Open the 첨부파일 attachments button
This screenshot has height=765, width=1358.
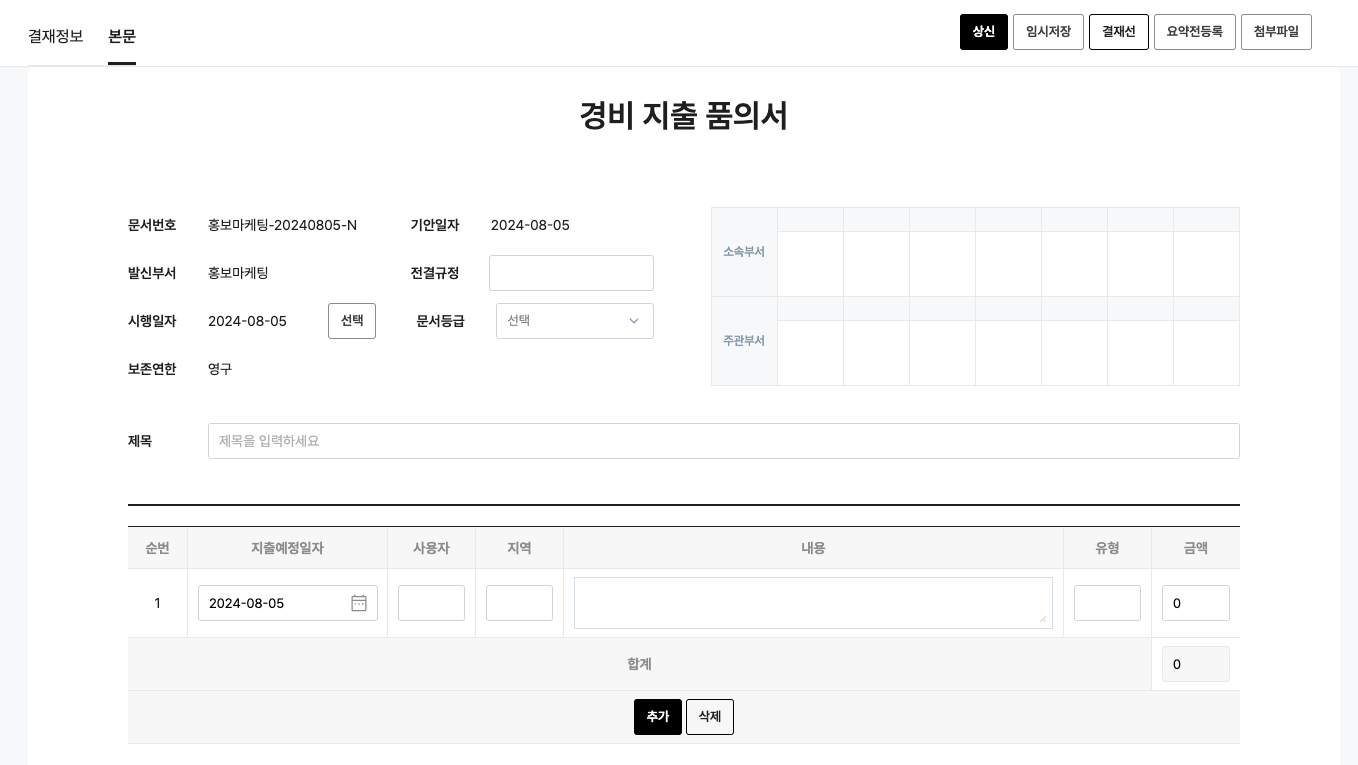tap(1275, 32)
